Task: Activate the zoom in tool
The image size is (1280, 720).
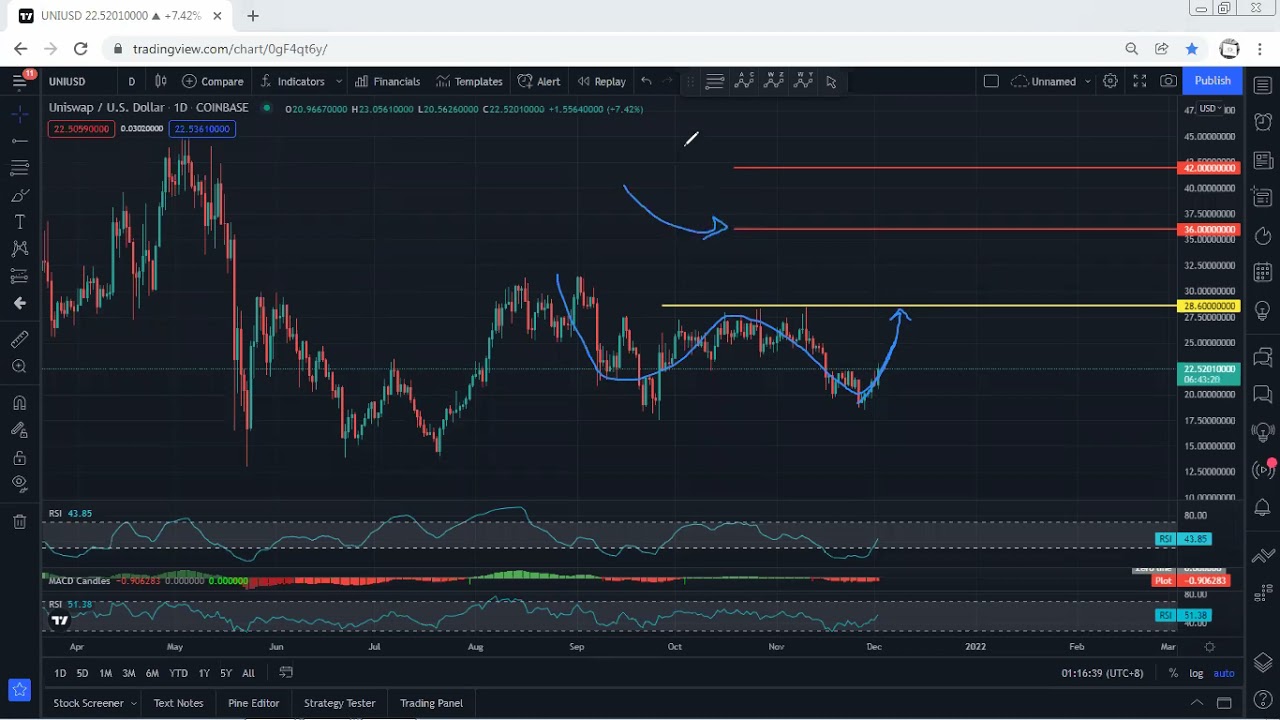Action: click(x=19, y=367)
